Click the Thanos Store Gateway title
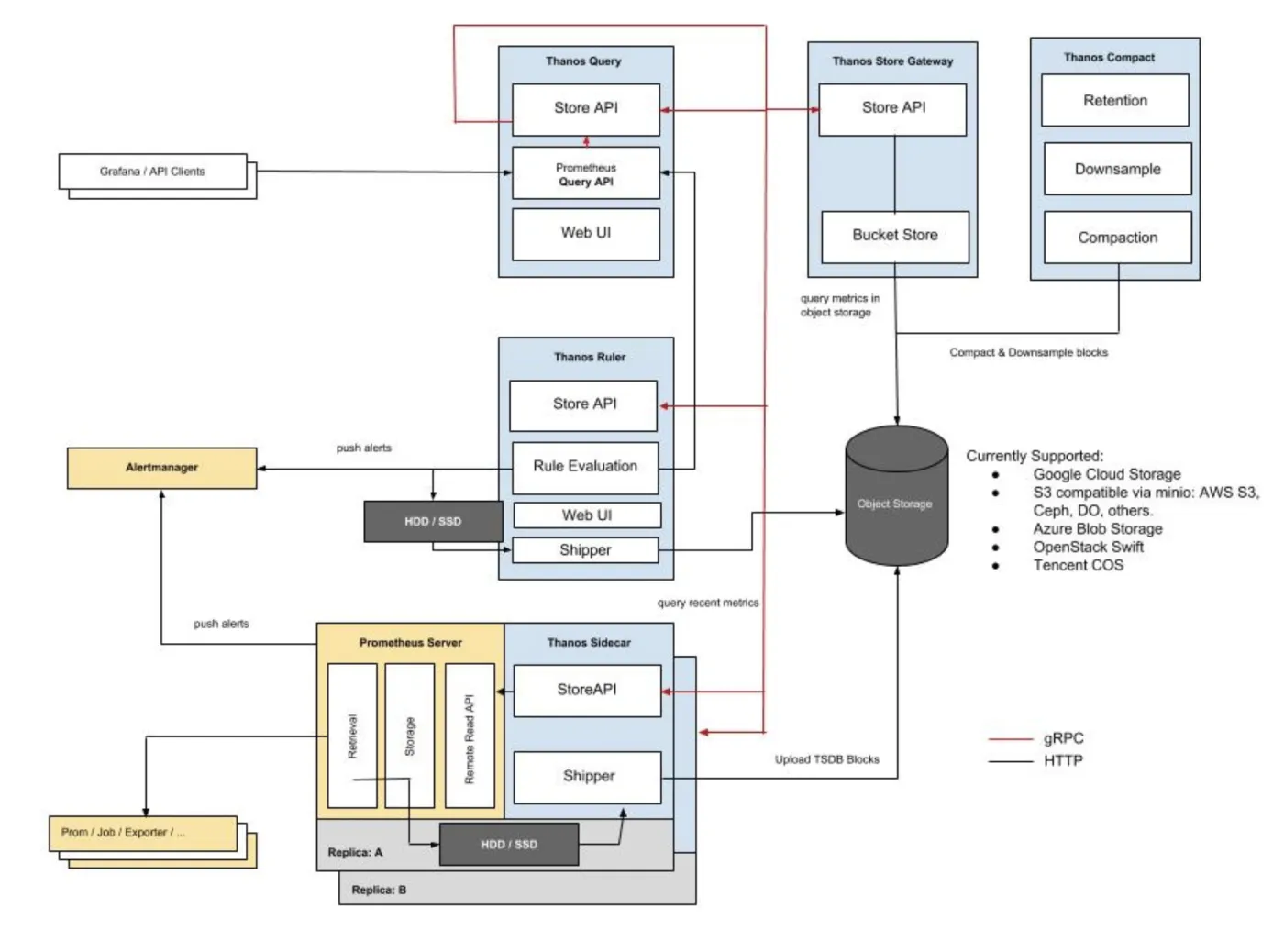Viewport: 1284px width, 952px height. tap(892, 61)
